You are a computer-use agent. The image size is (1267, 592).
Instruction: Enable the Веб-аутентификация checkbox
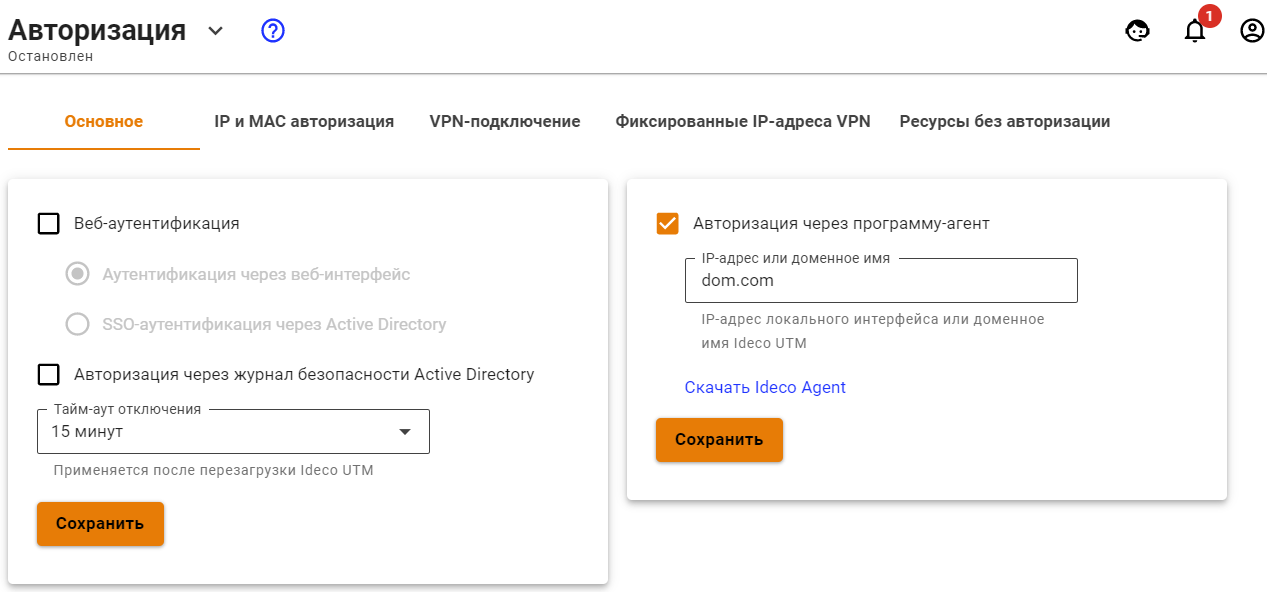[x=49, y=223]
